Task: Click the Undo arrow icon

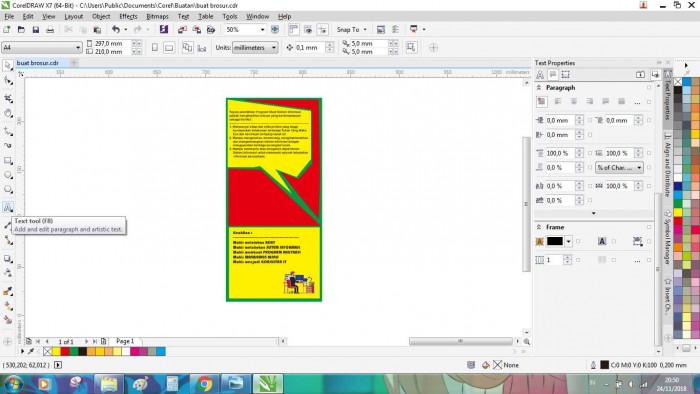Action: (116, 29)
